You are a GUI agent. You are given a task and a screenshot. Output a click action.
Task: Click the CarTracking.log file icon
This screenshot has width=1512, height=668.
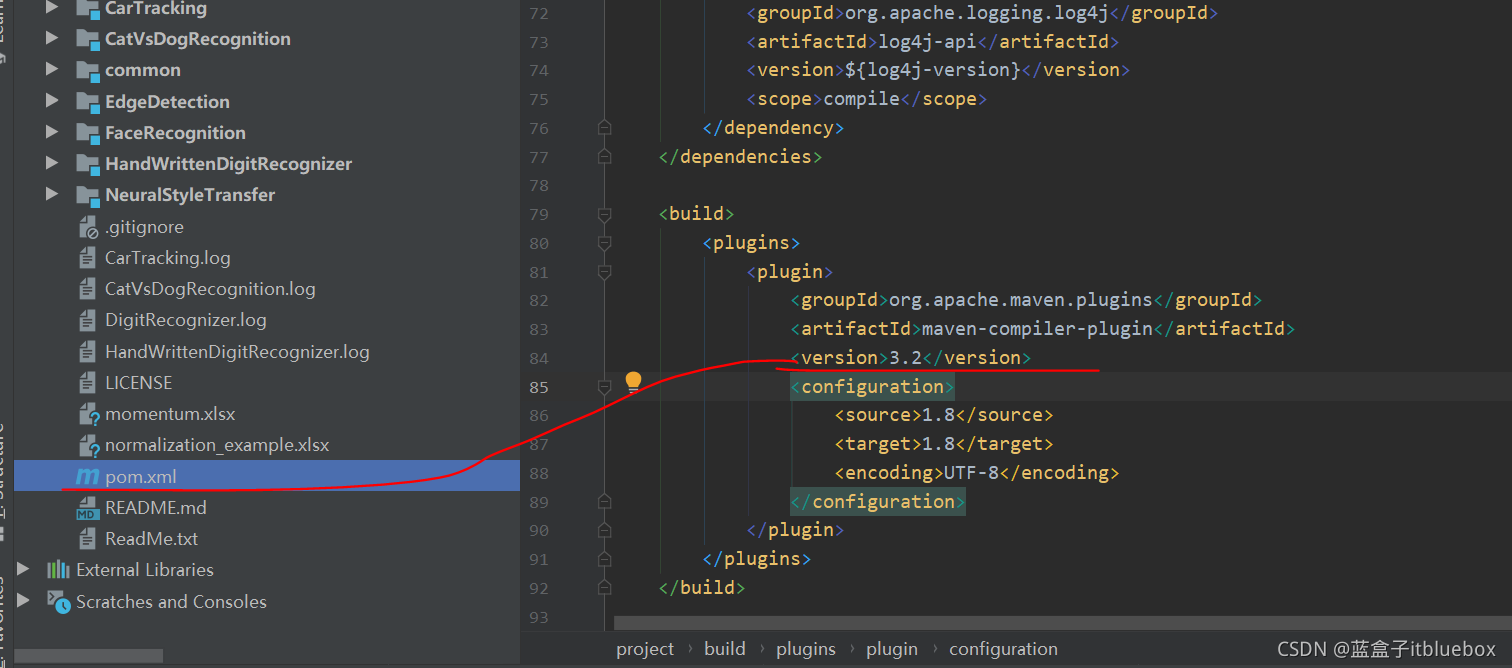pyautogui.click(x=87, y=258)
